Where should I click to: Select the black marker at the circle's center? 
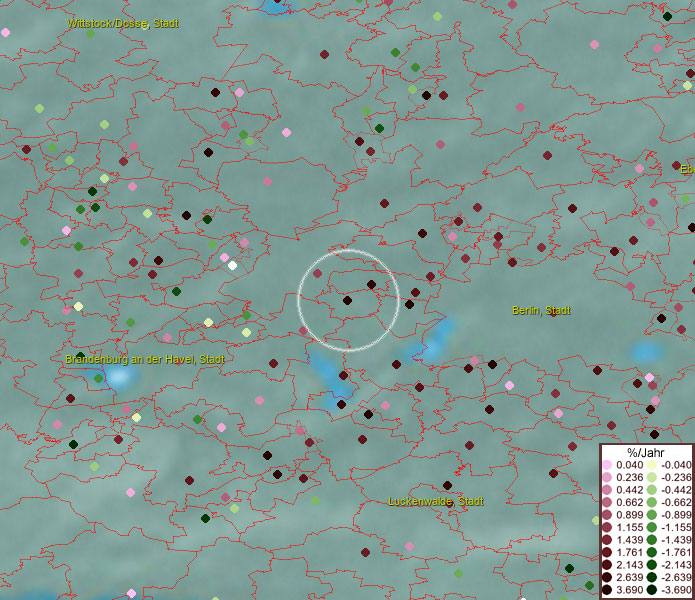pyautogui.click(x=348, y=300)
